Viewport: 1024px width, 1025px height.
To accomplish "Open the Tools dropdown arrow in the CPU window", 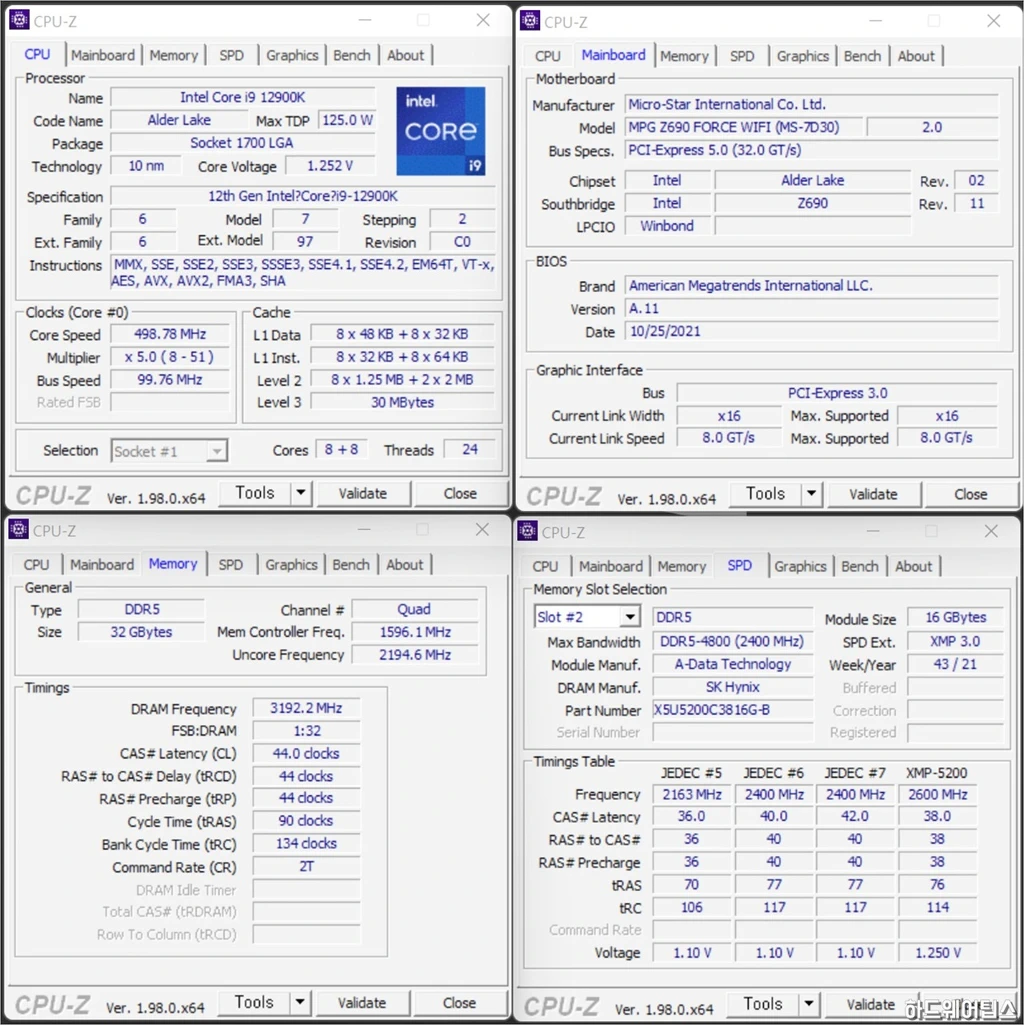I will (x=301, y=493).
